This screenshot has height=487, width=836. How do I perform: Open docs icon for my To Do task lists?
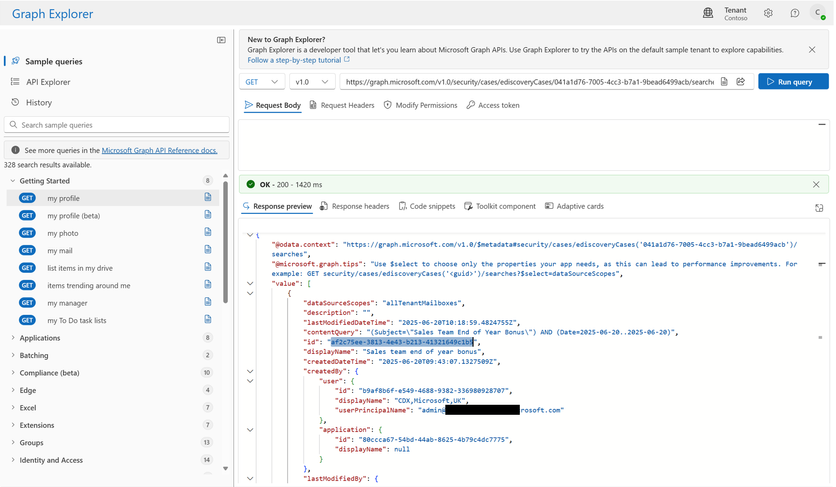[x=208, y=319]
